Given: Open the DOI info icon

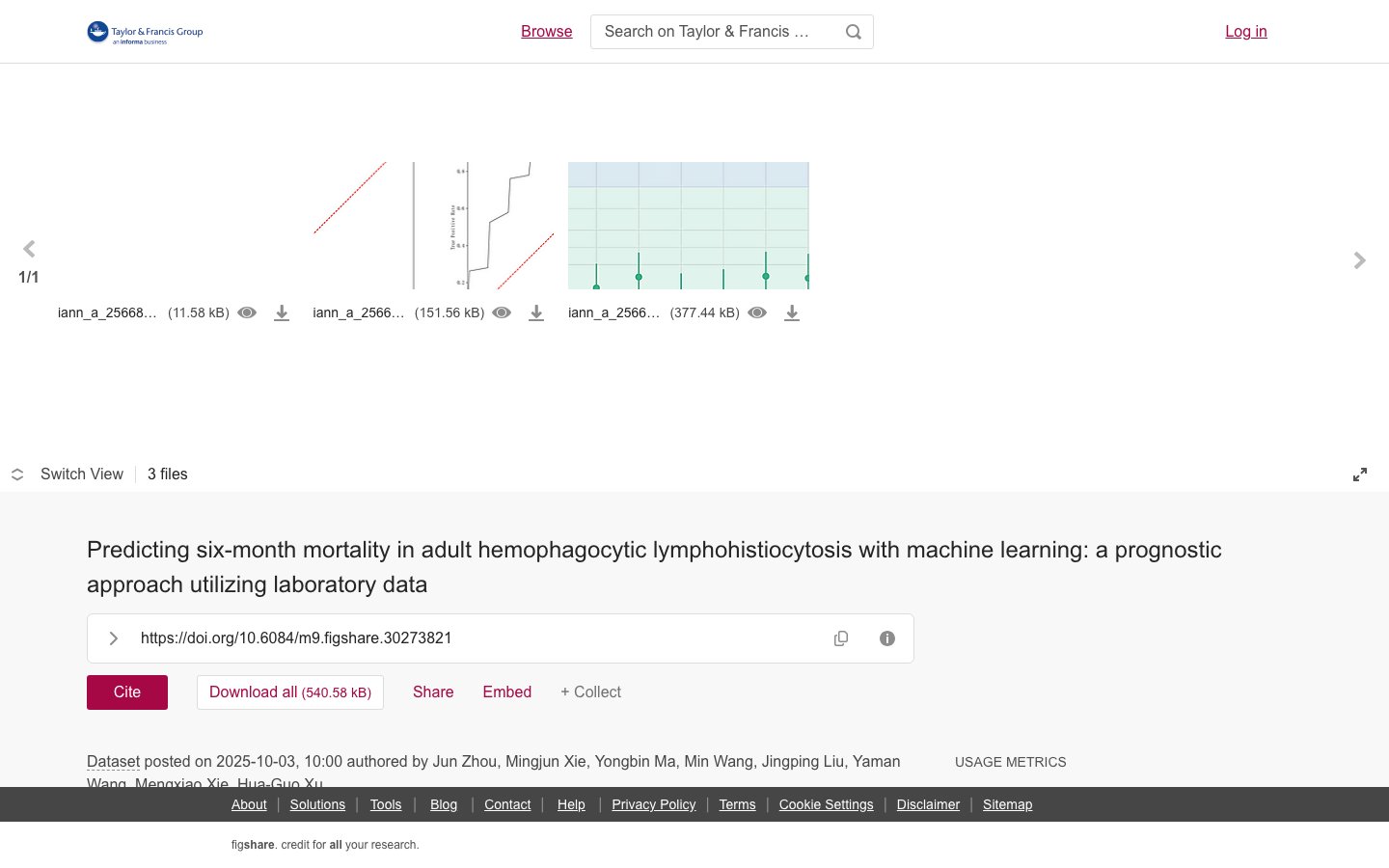Looking at the screenshot, I should coord(887,638).
